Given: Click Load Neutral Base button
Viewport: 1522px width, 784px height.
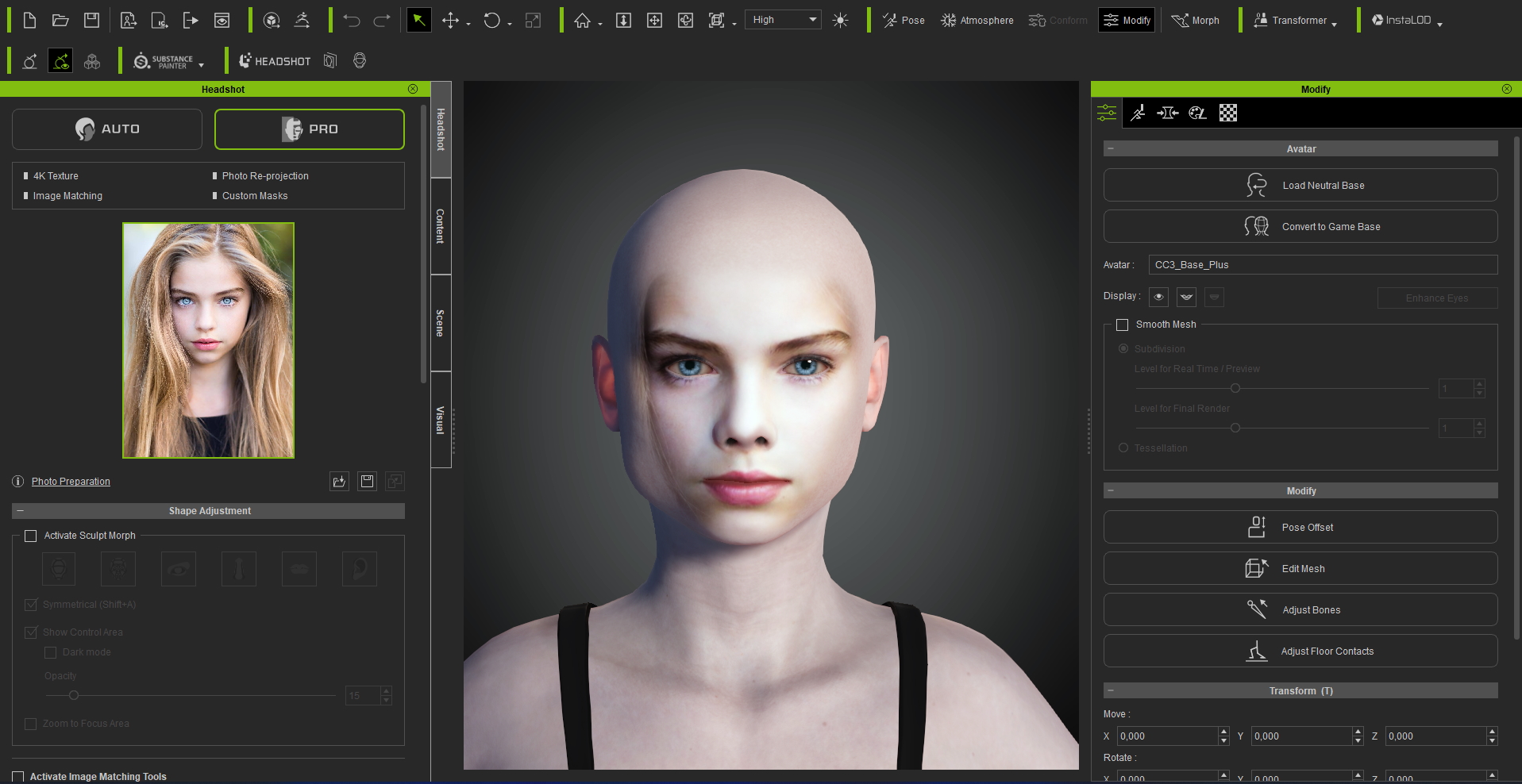Looking at the screenshot, I should tap(1300, 185).
